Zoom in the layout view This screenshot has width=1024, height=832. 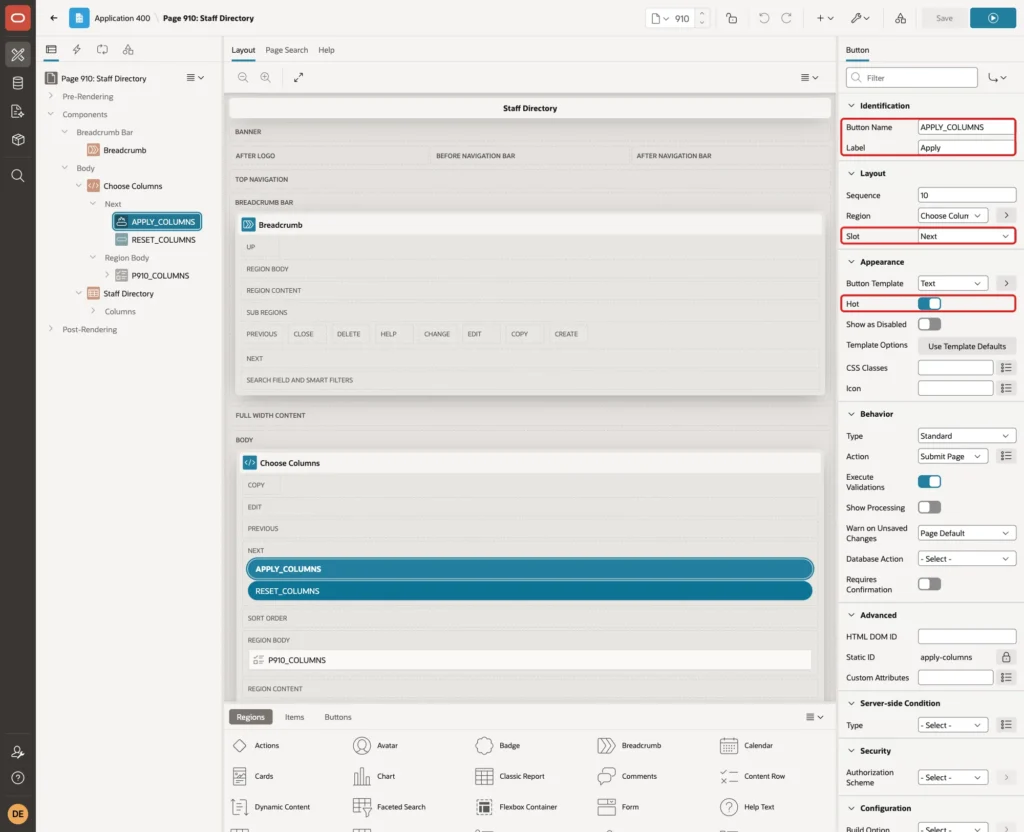(x=266, y=77)
